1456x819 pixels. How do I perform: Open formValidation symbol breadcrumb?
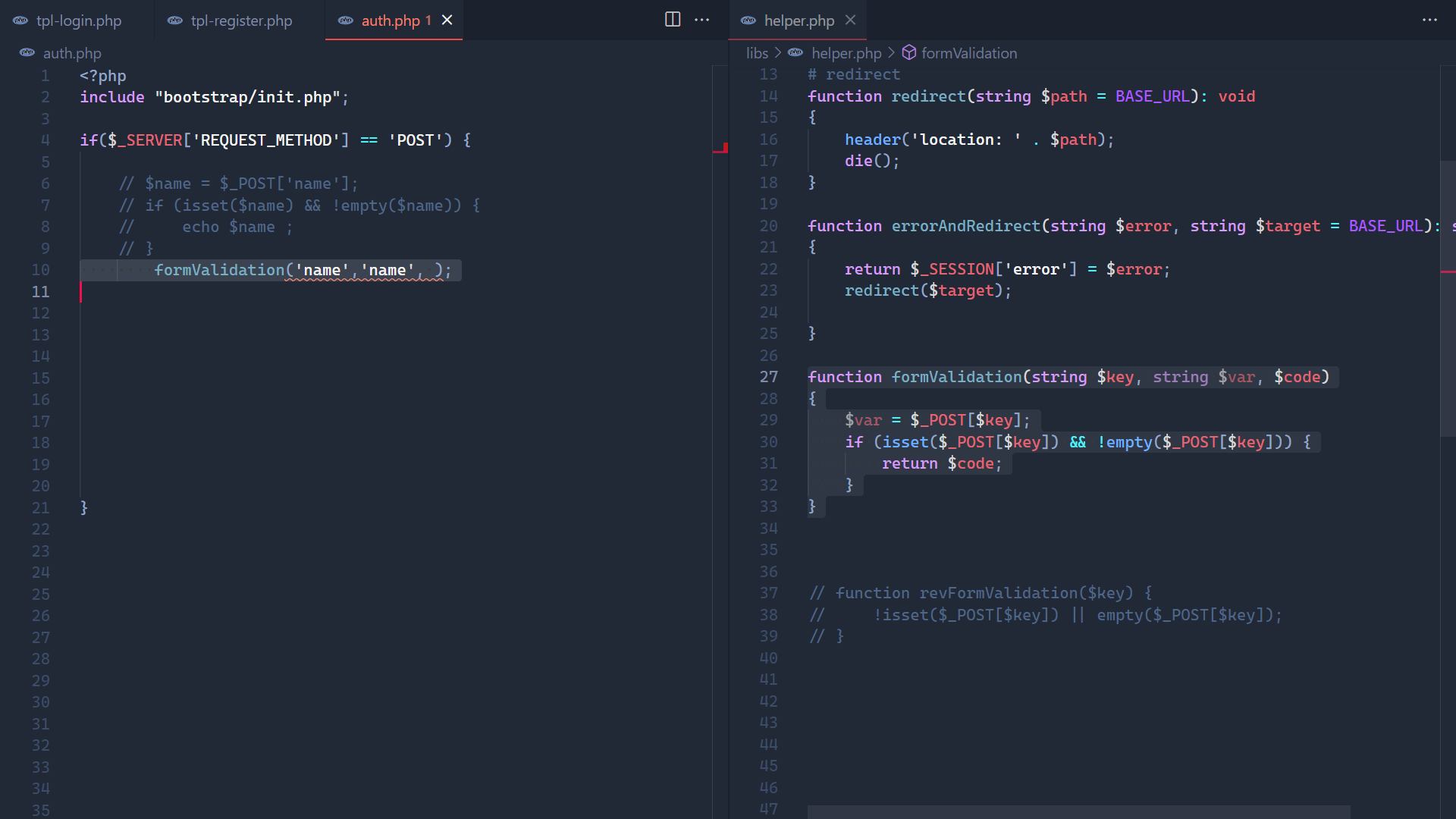(x=969, y=53)
